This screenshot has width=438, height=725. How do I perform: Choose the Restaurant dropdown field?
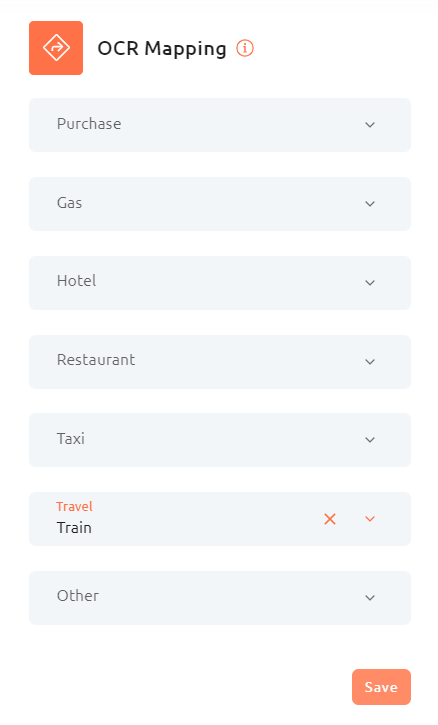(x=220, y=362)
